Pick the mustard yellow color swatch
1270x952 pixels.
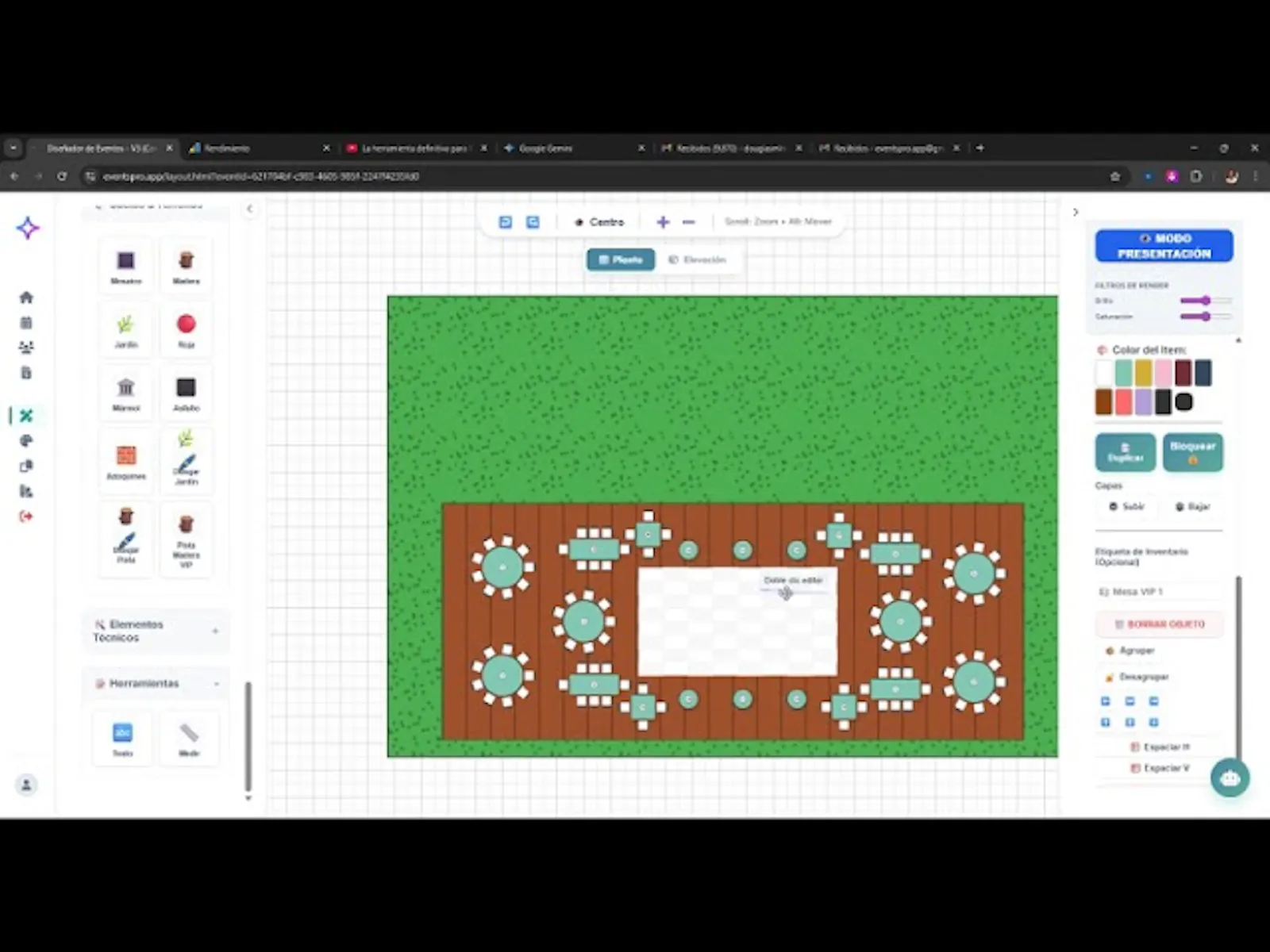(x=1143, y=373)
